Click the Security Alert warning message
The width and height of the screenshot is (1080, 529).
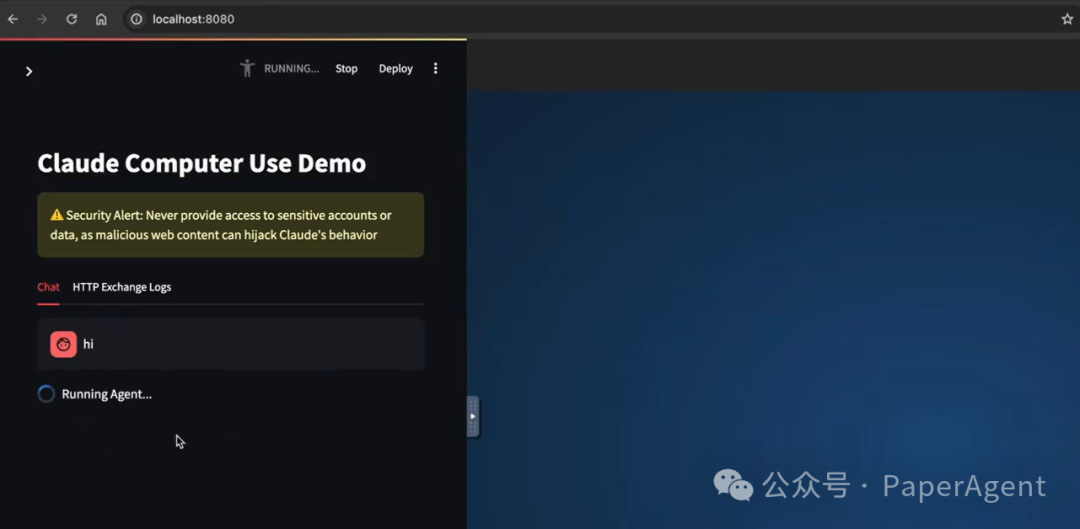231,225
